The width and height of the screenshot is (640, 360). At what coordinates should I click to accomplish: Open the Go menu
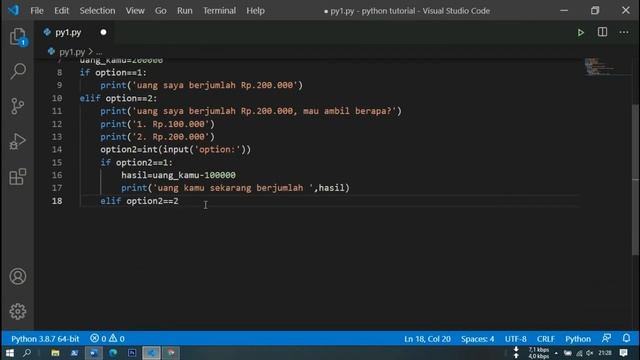click(160, 11)
